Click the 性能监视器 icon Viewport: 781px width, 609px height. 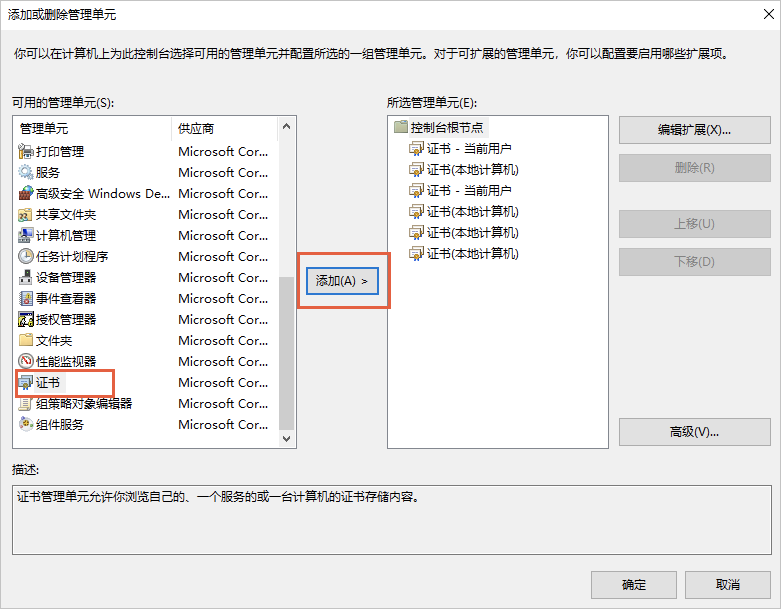pos(26,362)
